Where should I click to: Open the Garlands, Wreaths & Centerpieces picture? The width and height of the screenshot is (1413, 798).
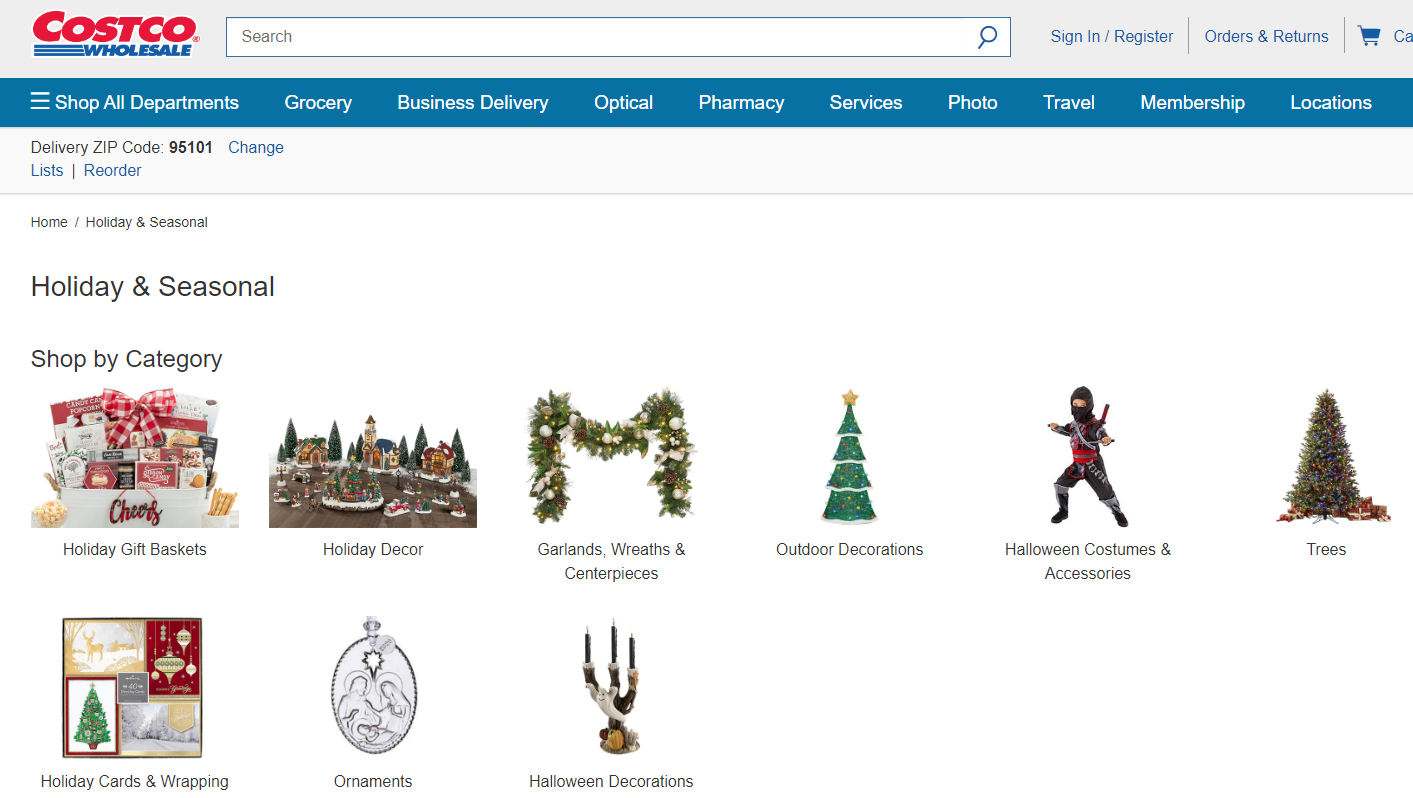click(611, 458)
